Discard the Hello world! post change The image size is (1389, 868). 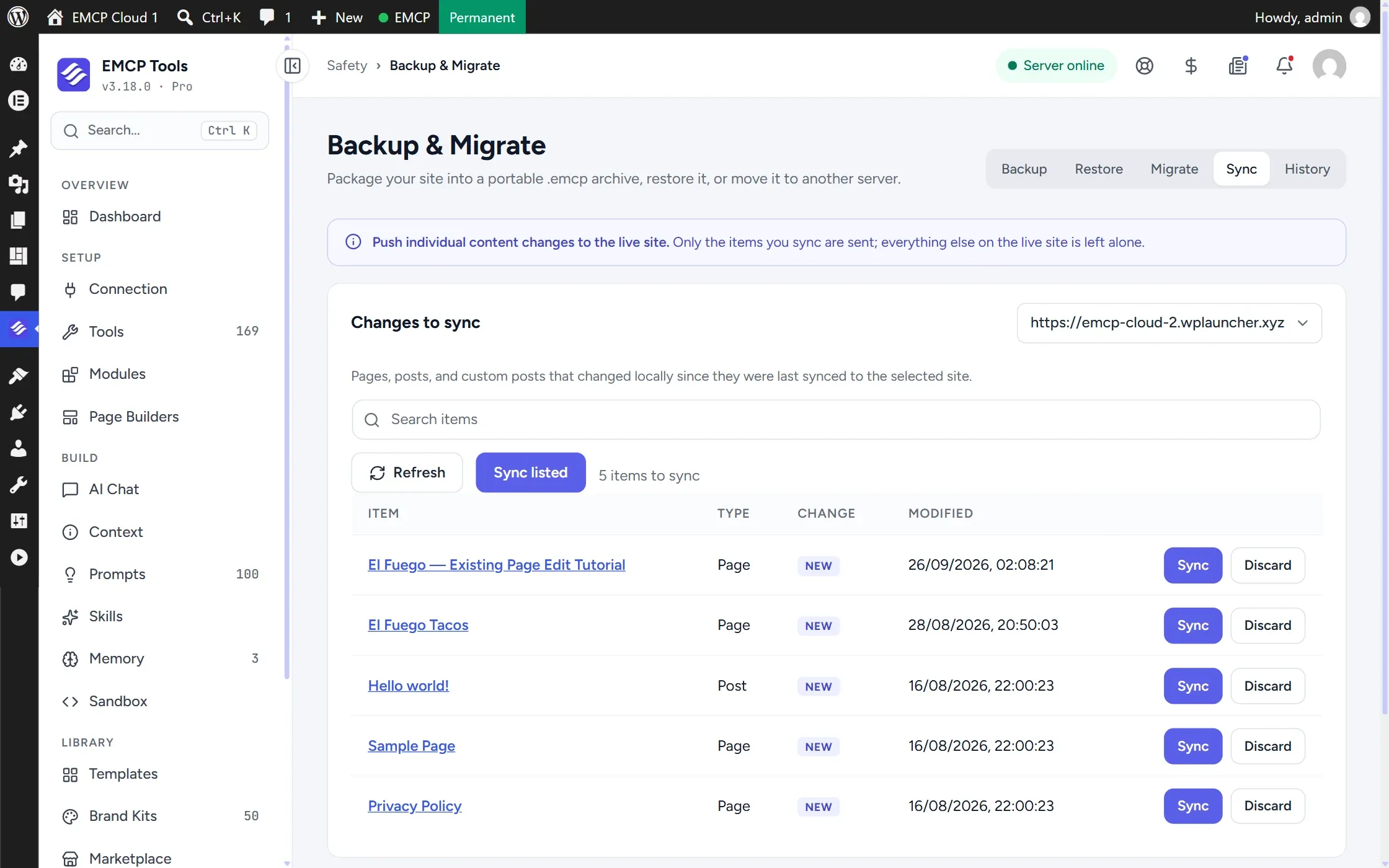pos(1267,686)
